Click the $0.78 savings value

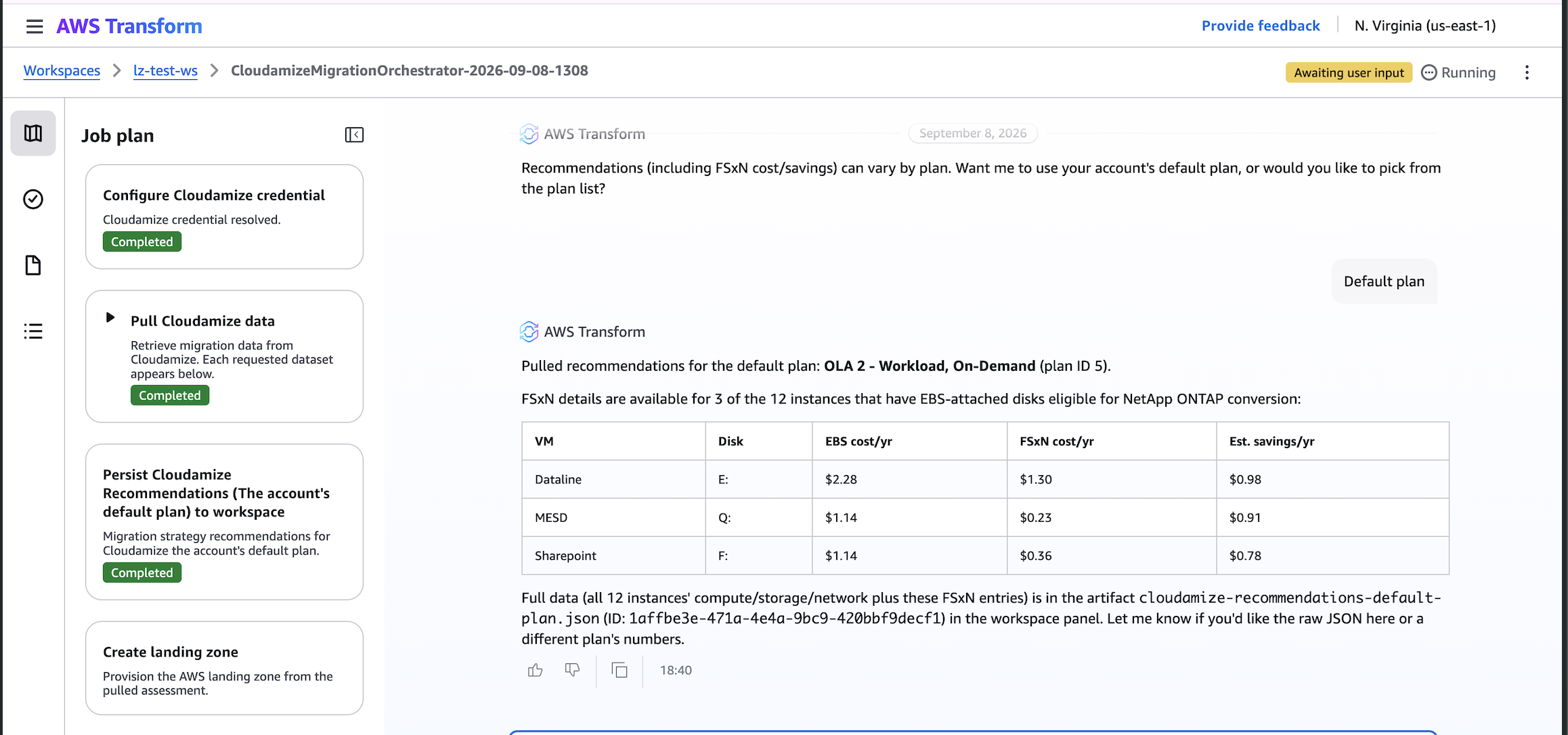[x=1245, y=556]
